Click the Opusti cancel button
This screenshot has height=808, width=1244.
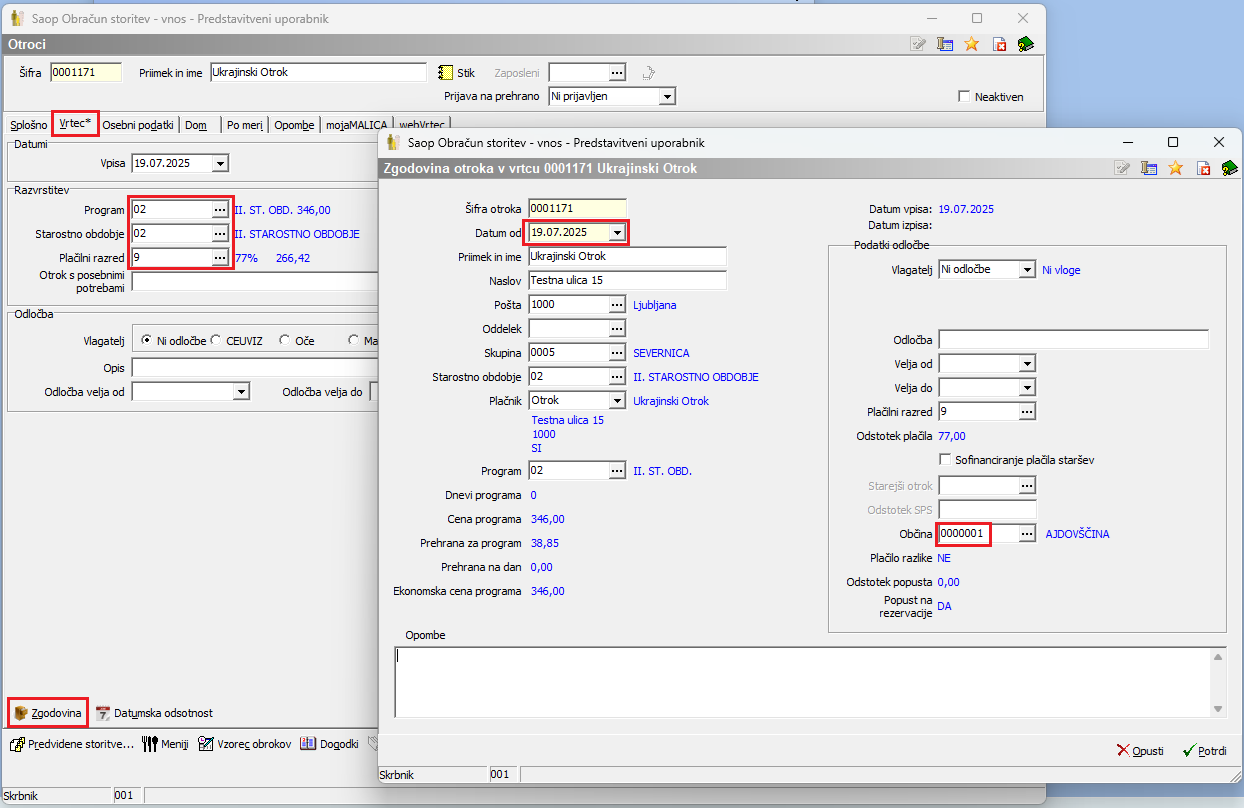[1140, 751]
